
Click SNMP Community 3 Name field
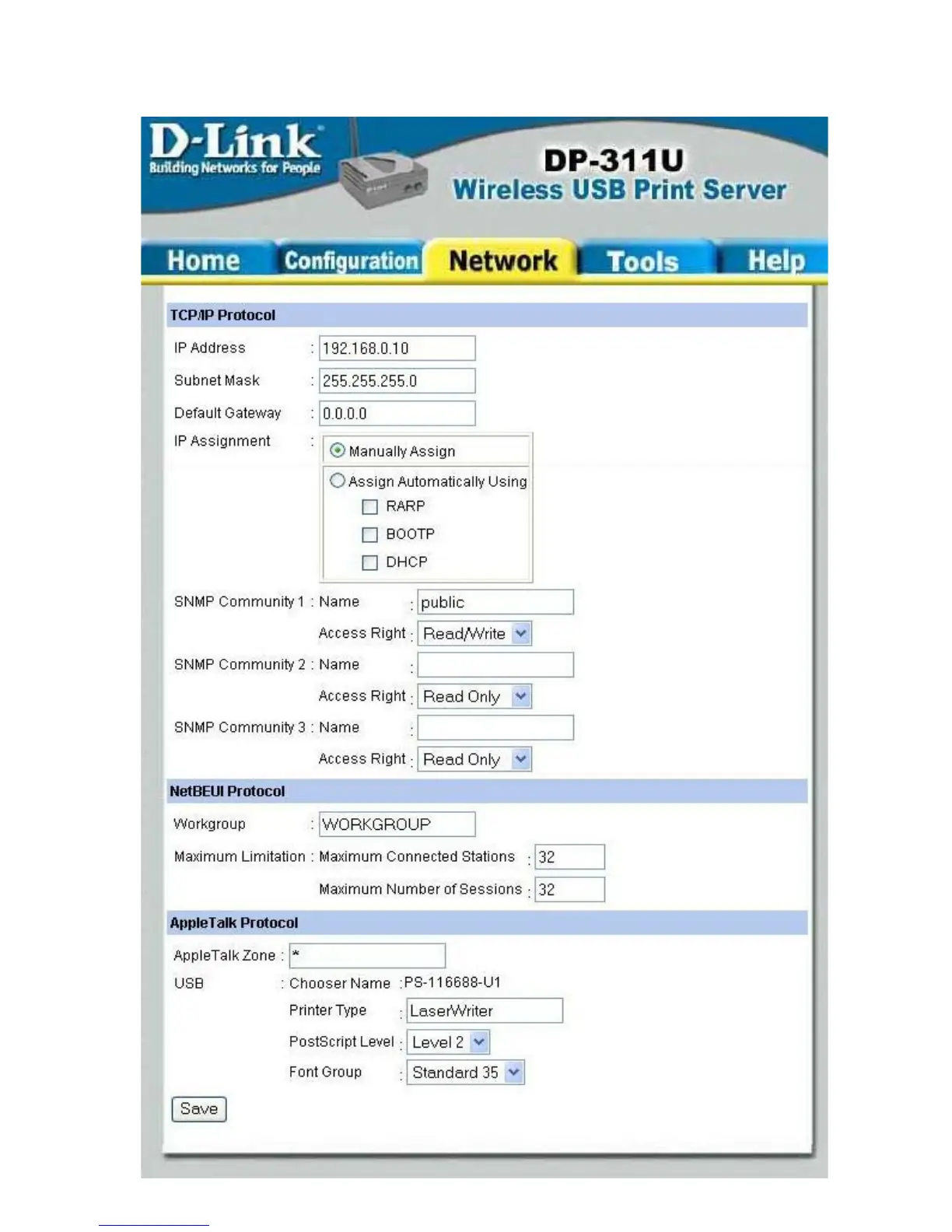pyautogui.click(x=495, y=728)
